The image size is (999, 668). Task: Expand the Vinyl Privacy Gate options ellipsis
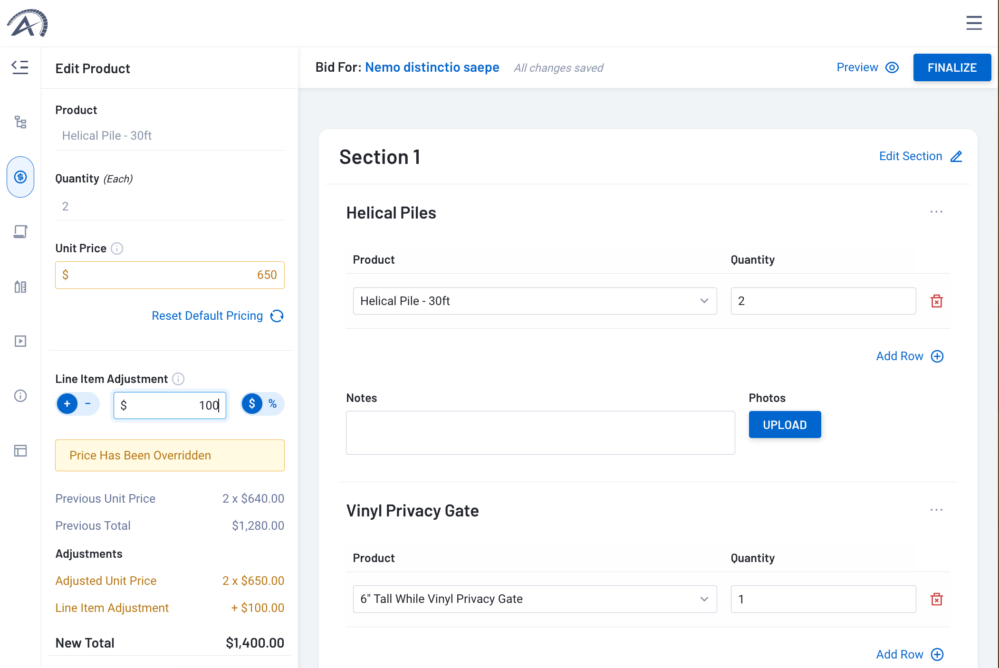coord(936,509)
